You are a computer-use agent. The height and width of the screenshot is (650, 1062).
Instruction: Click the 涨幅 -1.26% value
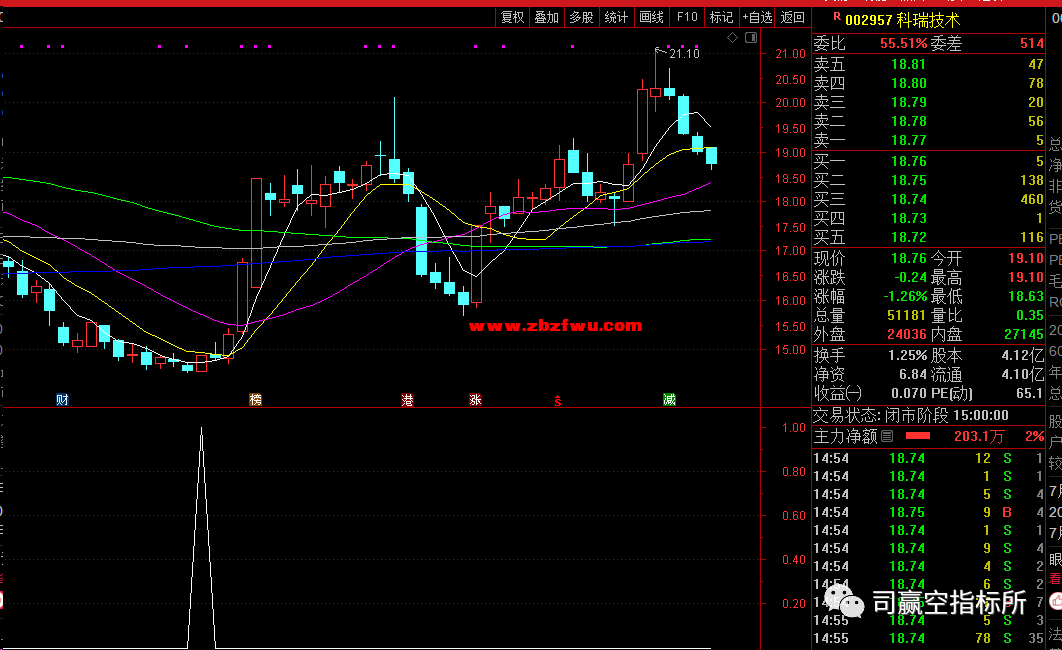point(905,297)
